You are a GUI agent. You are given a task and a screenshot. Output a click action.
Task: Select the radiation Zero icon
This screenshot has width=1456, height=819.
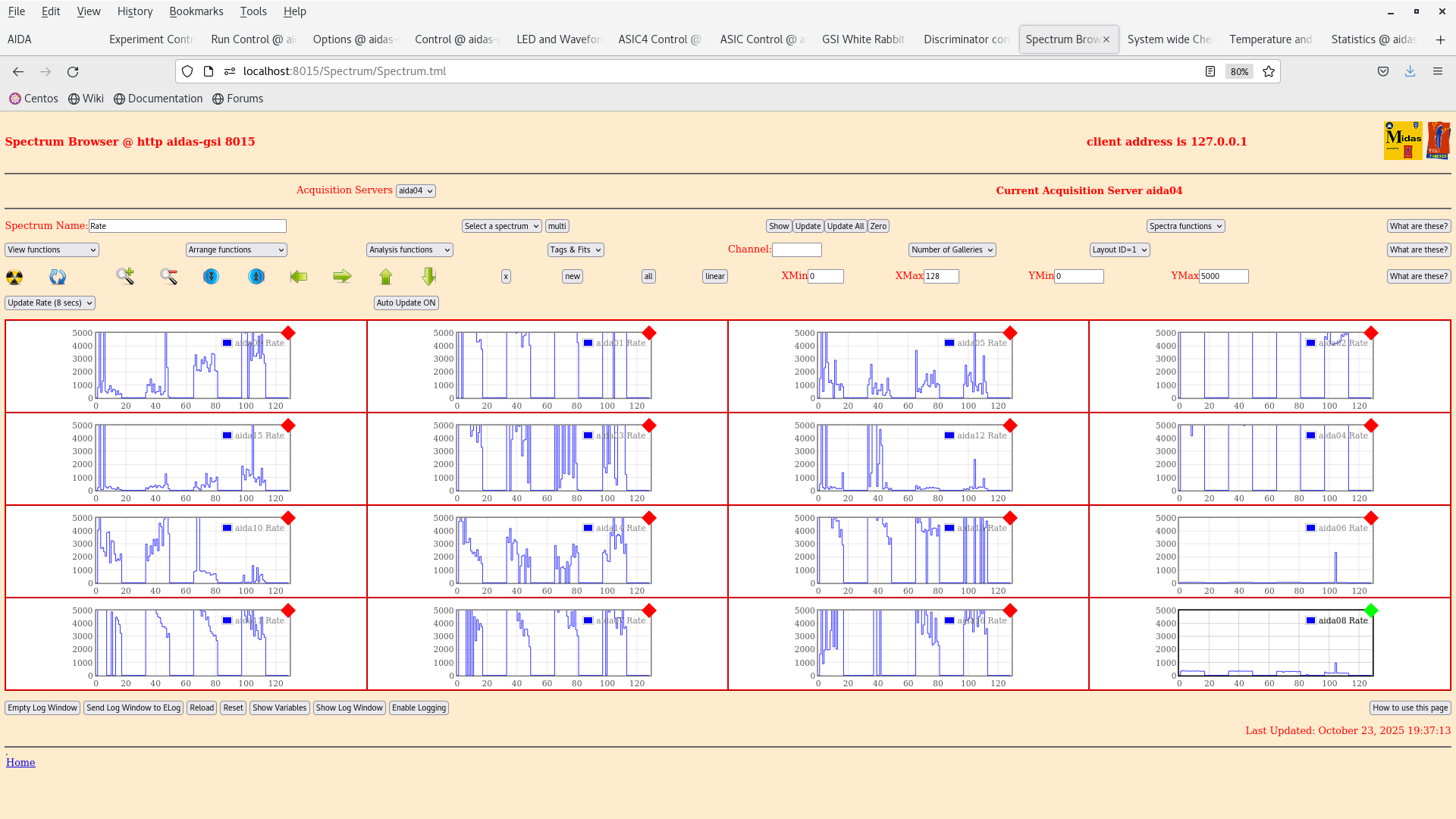coord(14,277)
